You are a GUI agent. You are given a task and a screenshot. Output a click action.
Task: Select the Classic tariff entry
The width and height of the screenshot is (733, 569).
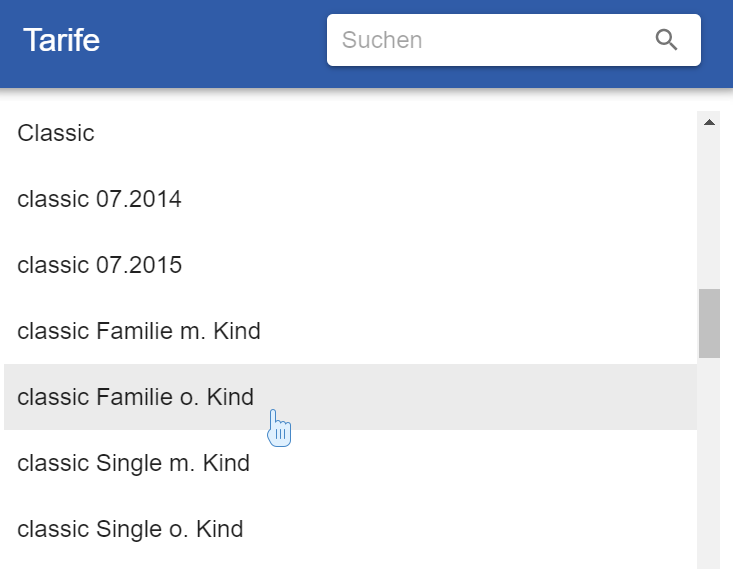[56, 133]
